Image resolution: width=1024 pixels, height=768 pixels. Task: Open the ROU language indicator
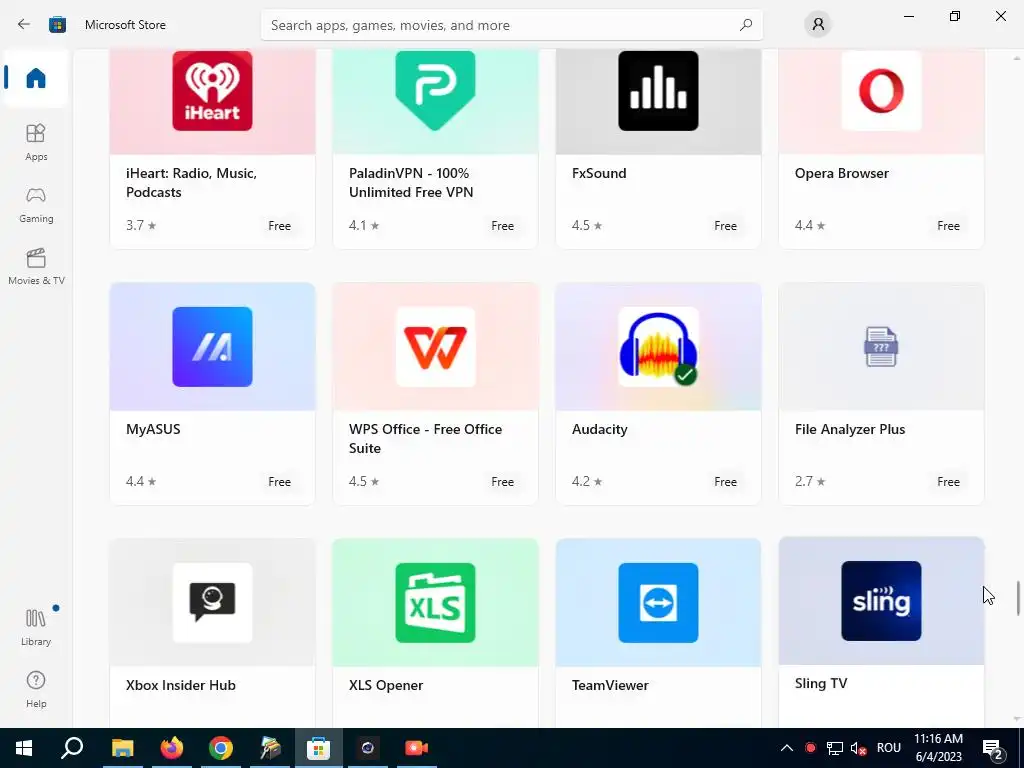click(888, 748)
